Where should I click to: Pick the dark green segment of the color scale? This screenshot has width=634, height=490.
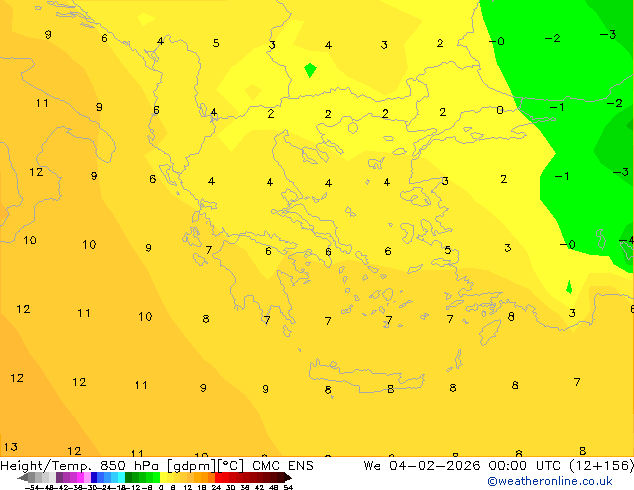coord(129,477)
